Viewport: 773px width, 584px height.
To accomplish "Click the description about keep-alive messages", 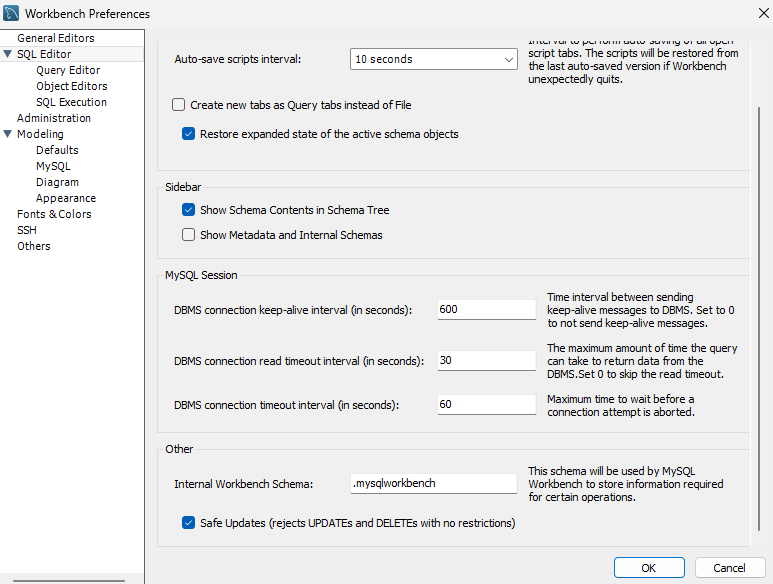I will 641,310.
